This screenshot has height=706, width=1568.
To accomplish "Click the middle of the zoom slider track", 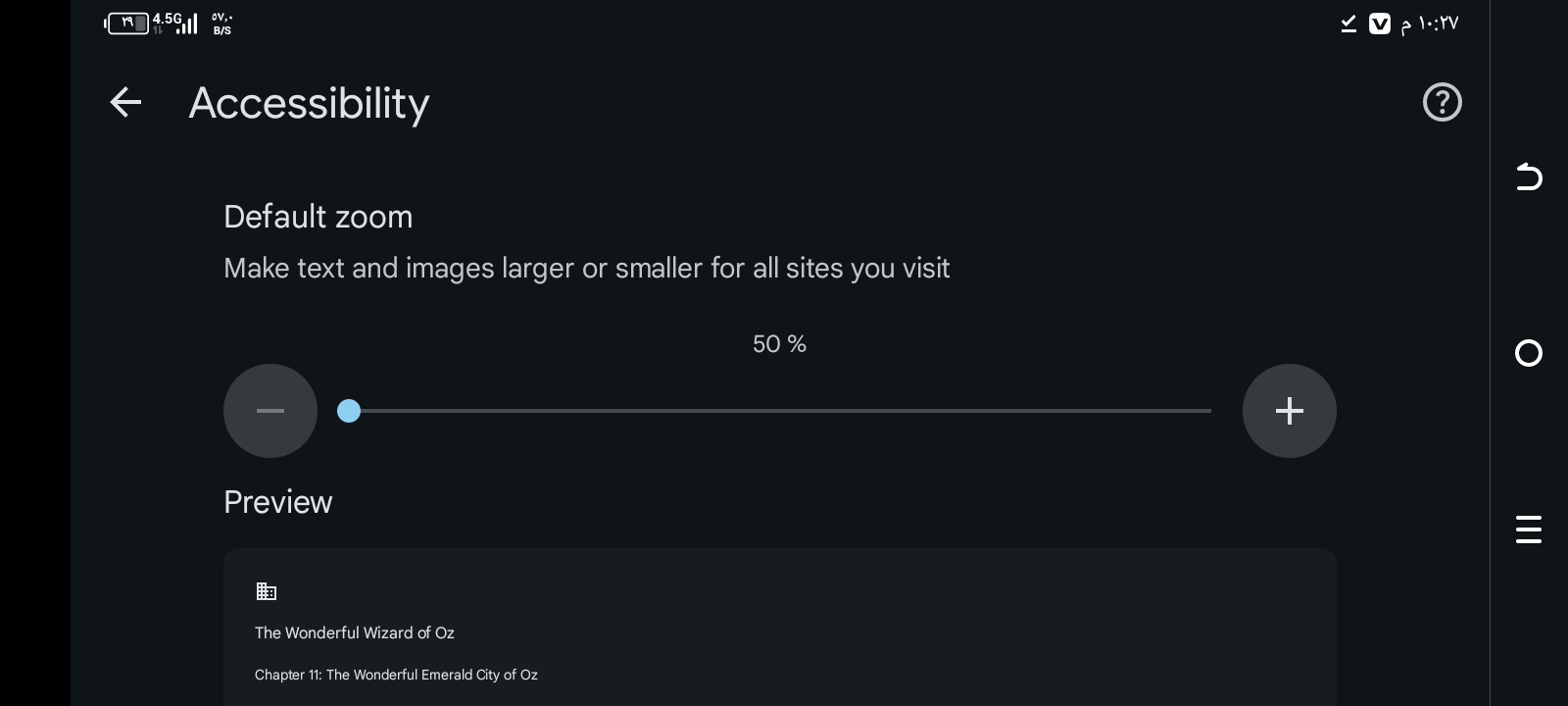I will (x=780, y=411).
